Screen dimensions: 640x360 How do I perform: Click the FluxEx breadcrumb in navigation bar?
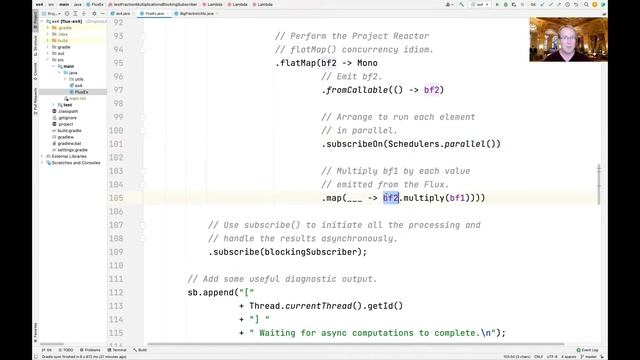pos(95,4)
